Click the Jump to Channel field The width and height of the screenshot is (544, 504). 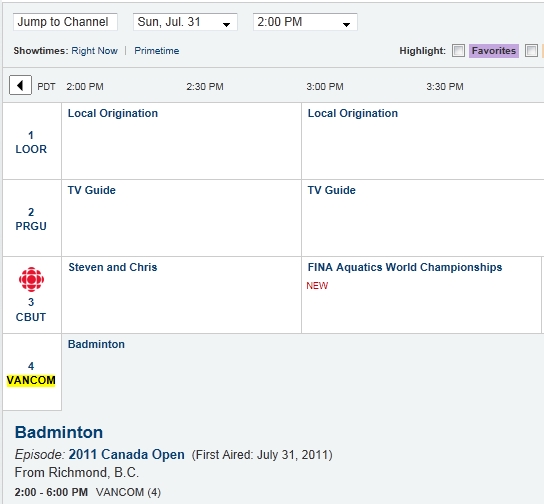click(x=65, y=22)
